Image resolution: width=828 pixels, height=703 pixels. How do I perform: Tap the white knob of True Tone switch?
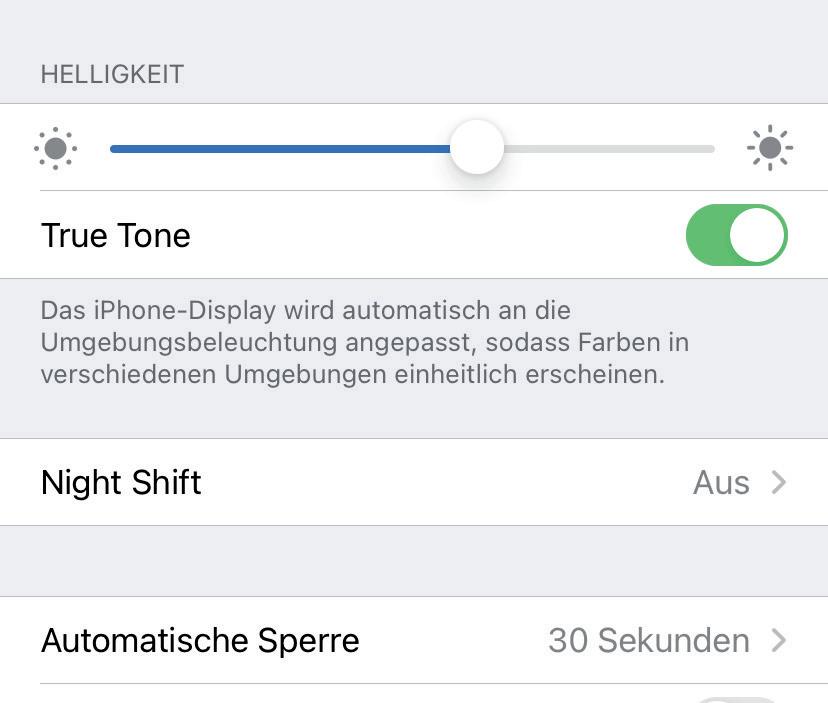[757, 236]
